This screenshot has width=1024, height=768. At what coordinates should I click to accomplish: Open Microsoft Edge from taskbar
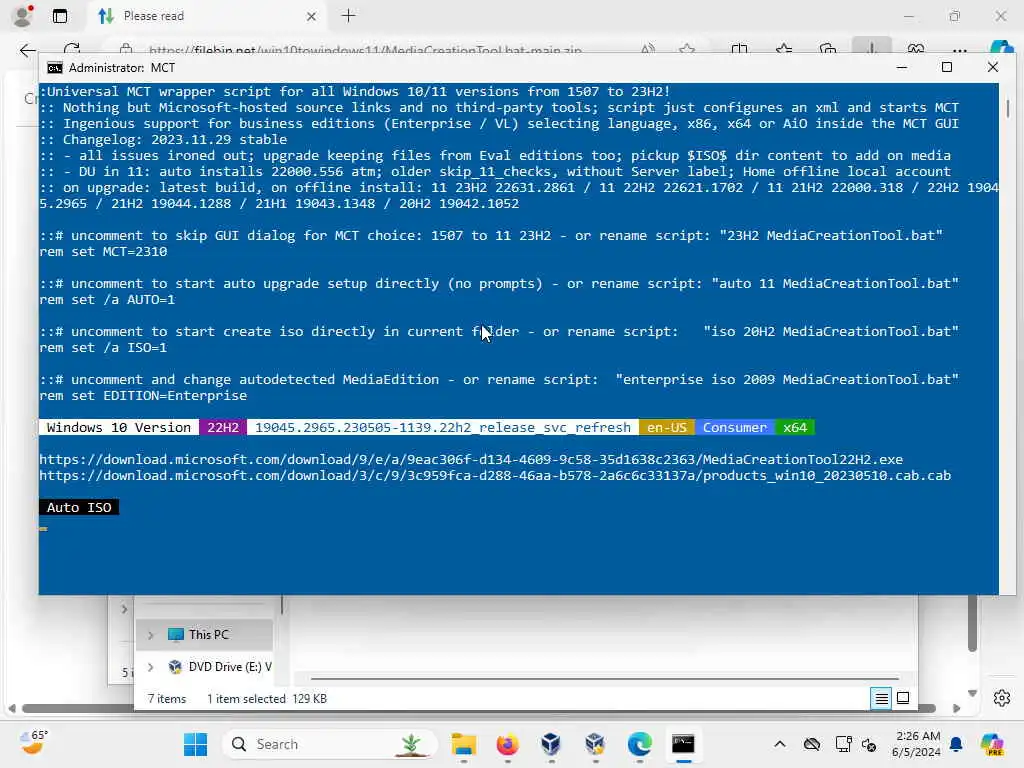pyautogui.click(x=639, y=744)
